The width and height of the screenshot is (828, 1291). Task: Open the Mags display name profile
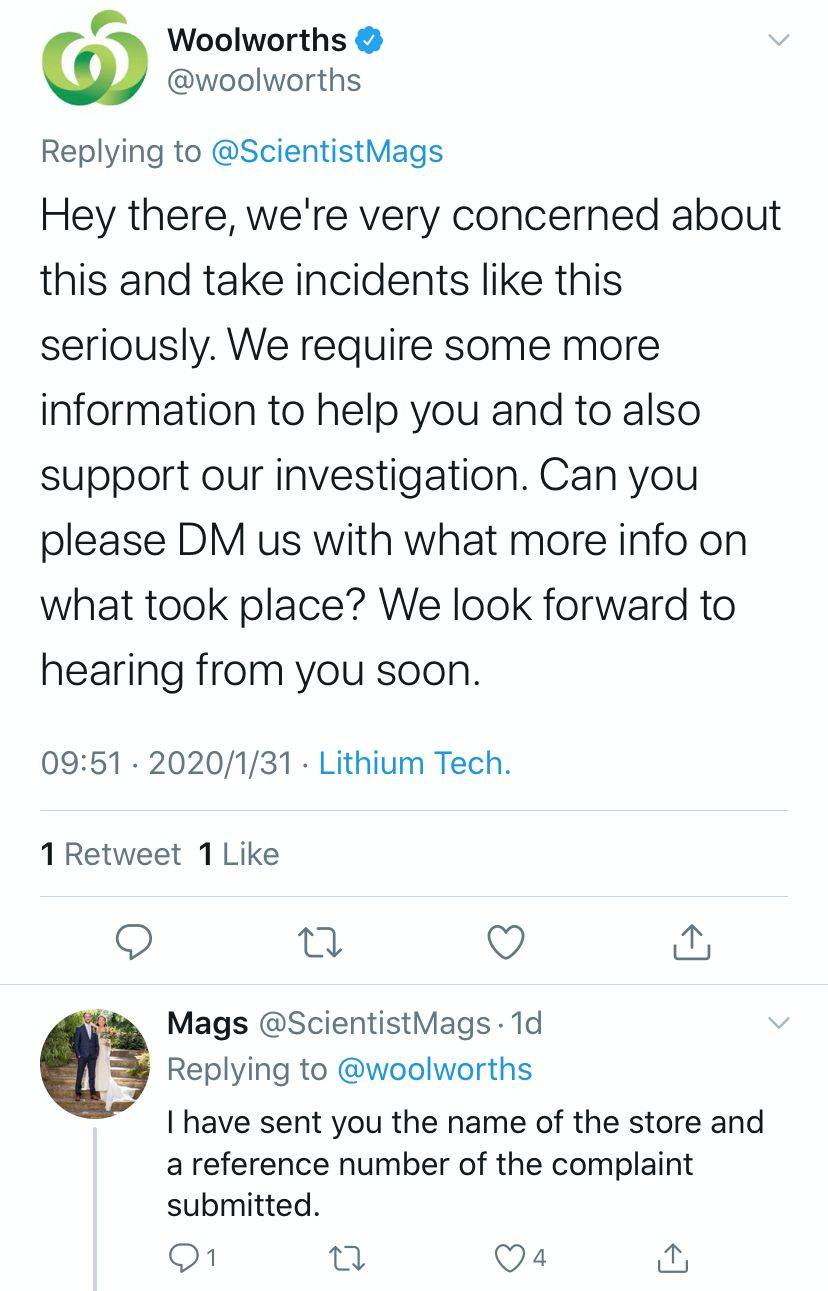(208, 1023)
